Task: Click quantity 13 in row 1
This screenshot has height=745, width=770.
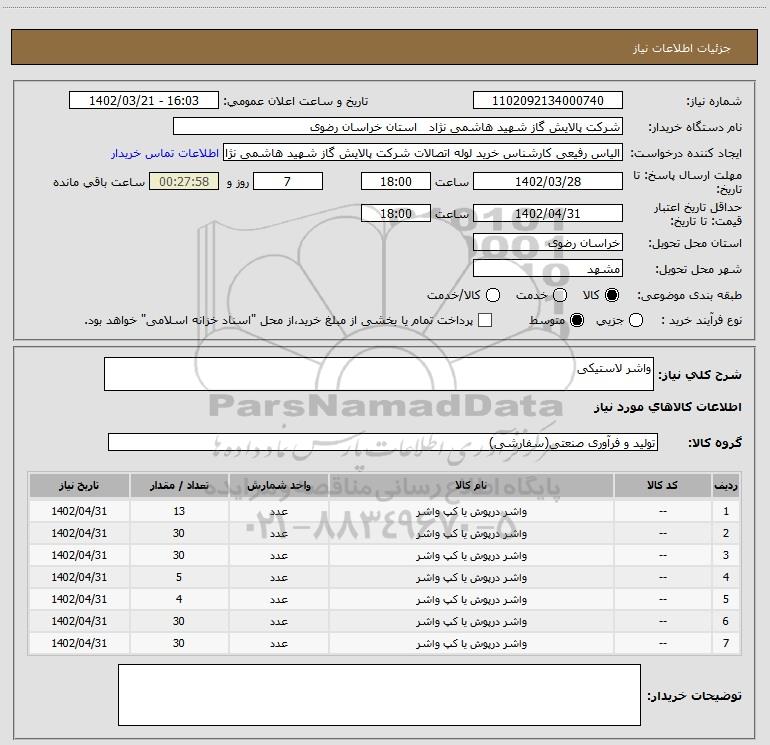Action: (x=179, y=511)
